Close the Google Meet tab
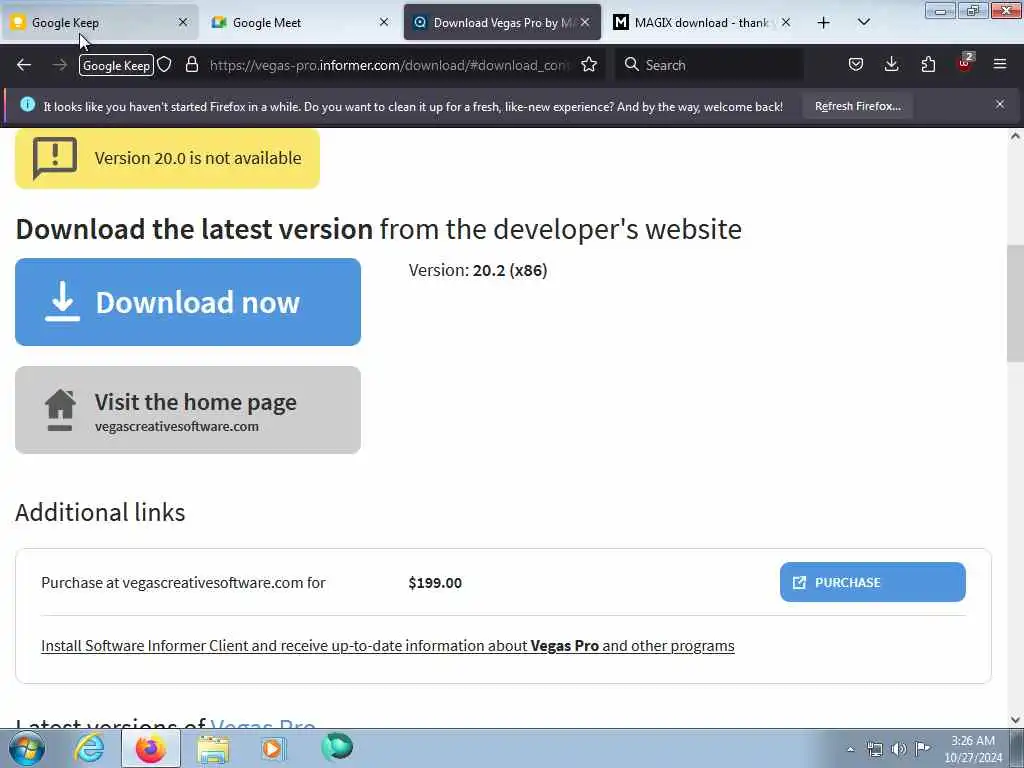Screen dimensions: 1024x768 tap(384, 23)
